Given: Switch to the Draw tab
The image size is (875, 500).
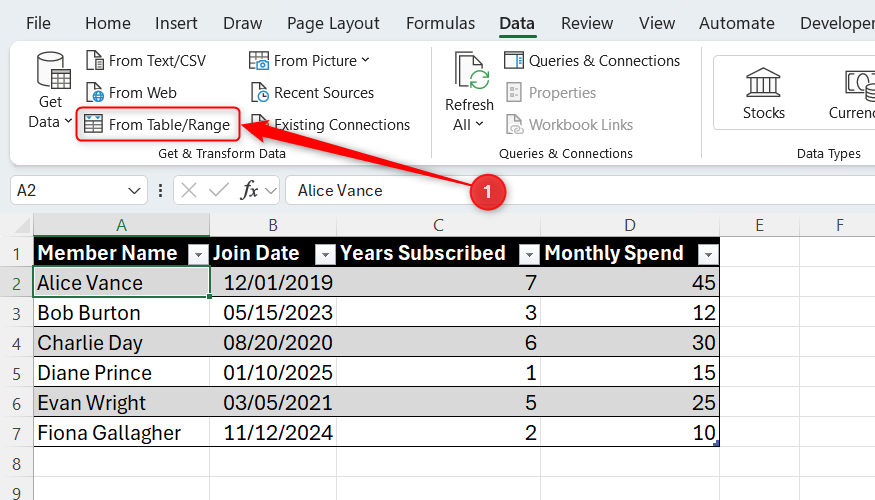Looking at the screenshot, I should [242, 23].
